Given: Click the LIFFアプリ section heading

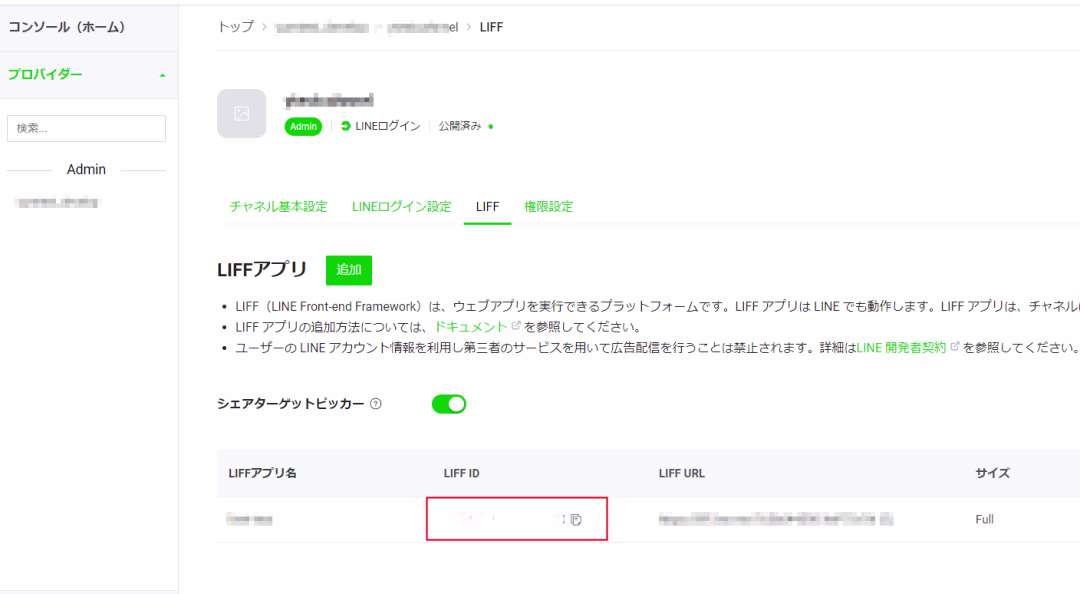Looking at the screenshot, I should (x=262, y=269).
